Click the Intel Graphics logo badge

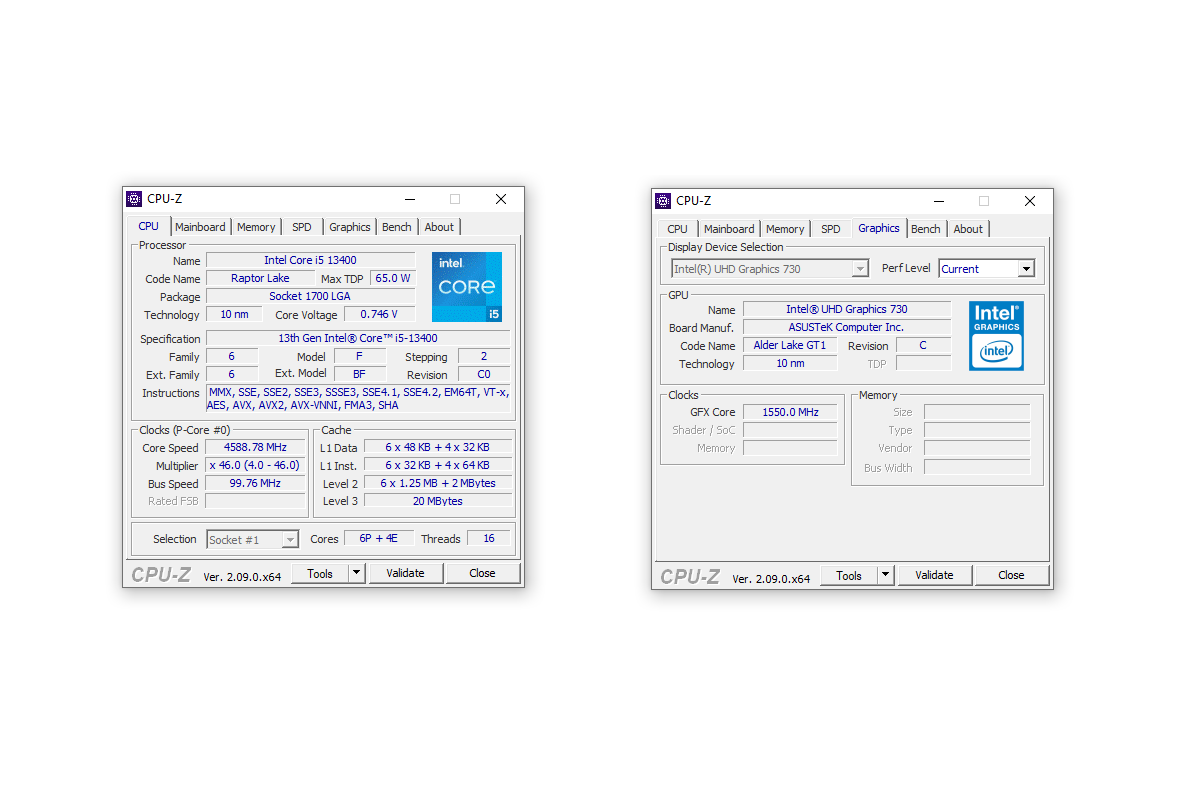pos(996,336)
